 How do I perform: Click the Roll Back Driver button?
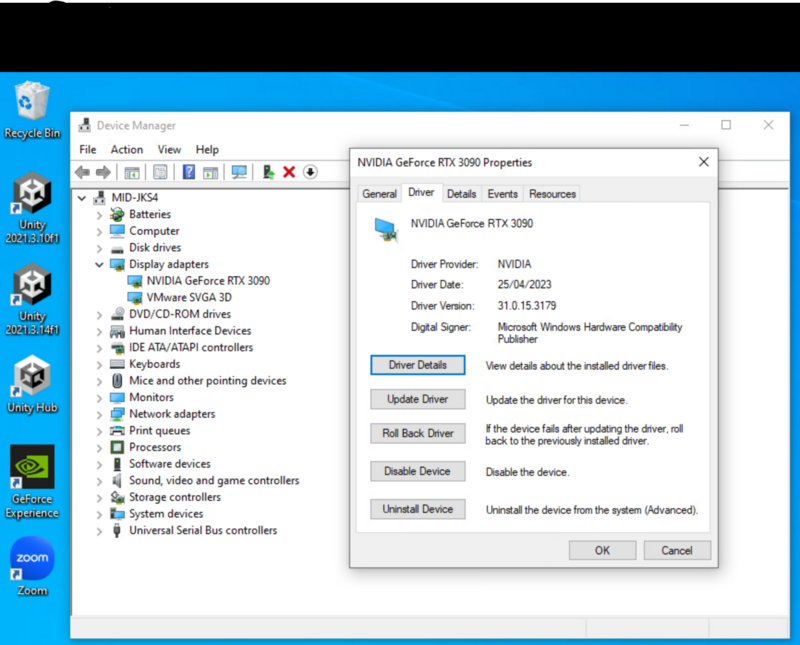pyautogui.click(x=417, y=433)
